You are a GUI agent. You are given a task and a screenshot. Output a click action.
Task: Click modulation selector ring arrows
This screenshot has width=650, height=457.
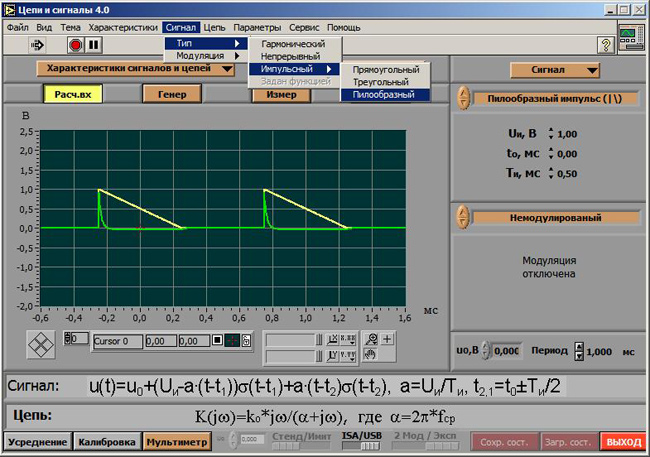click(x=463, y=217)
